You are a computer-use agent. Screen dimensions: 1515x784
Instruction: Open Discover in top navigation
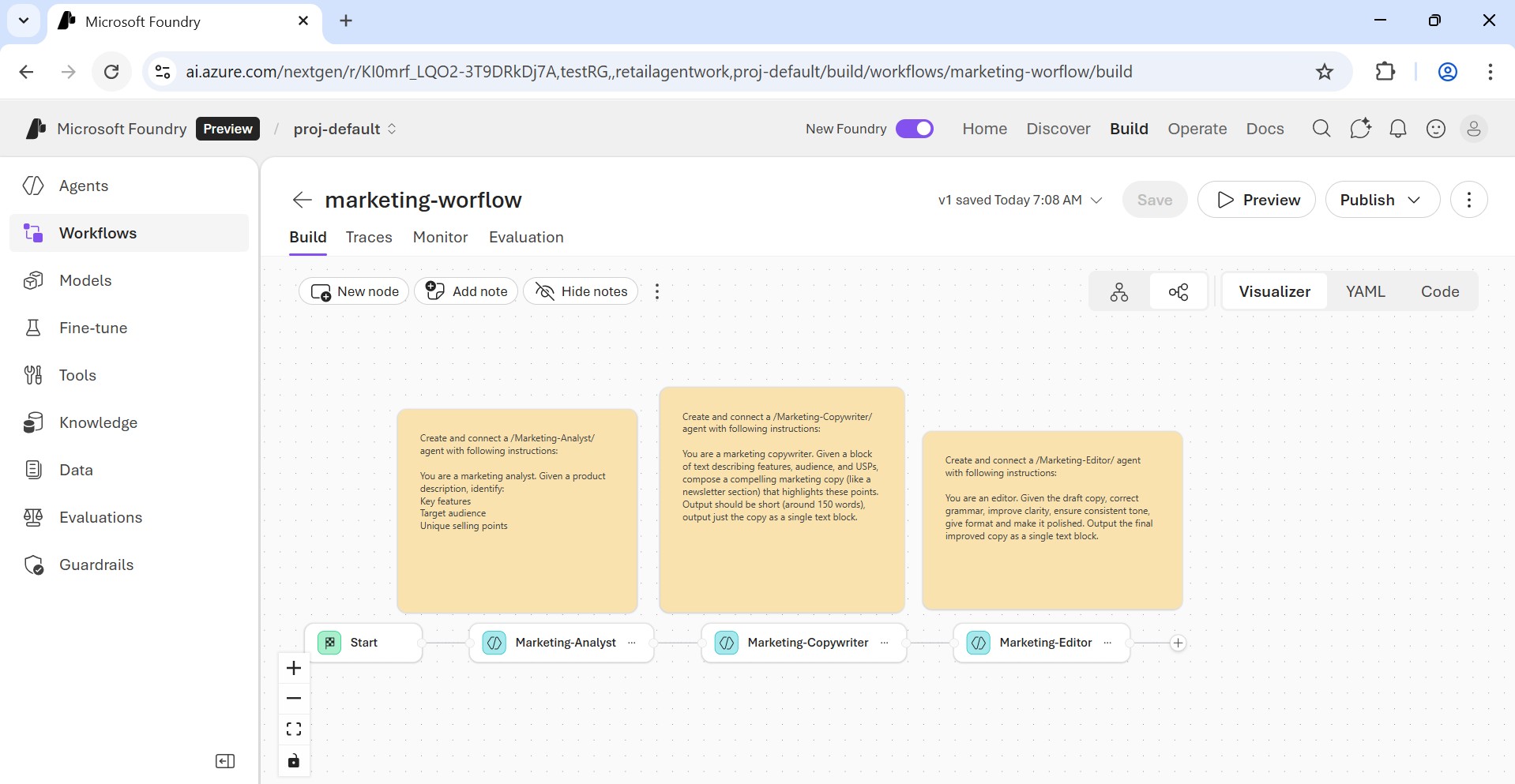click(1058, 129)
